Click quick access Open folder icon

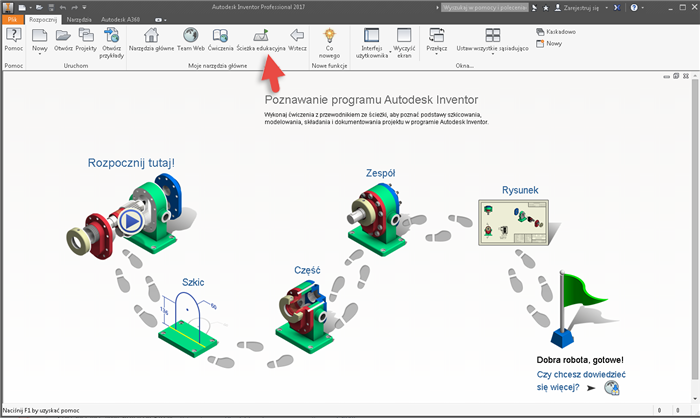(39, 7)
